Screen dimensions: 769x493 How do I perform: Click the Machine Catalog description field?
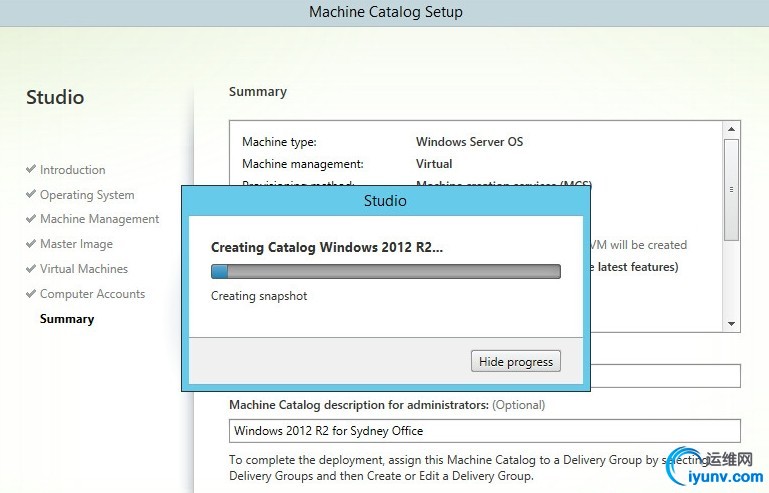485,431
